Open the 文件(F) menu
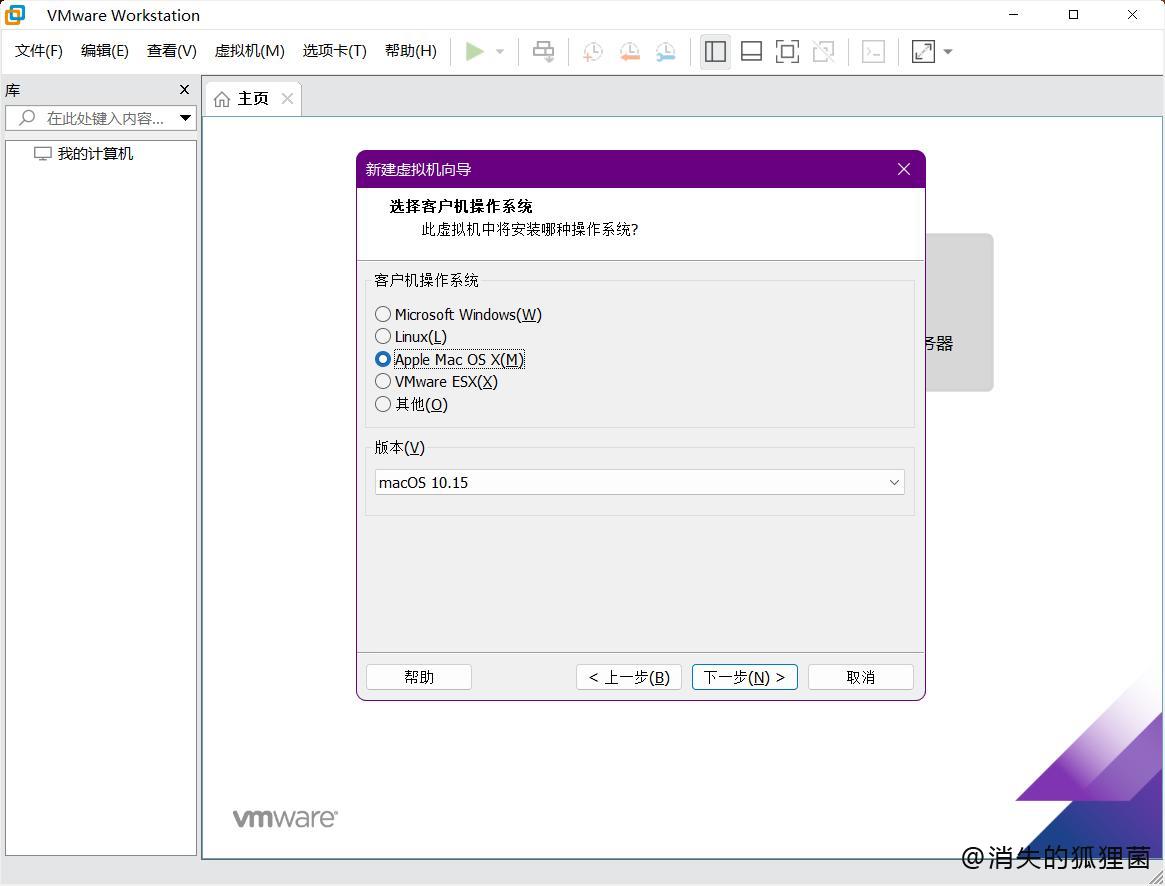The image size is (1165, 886). click(x=39, y=51)
